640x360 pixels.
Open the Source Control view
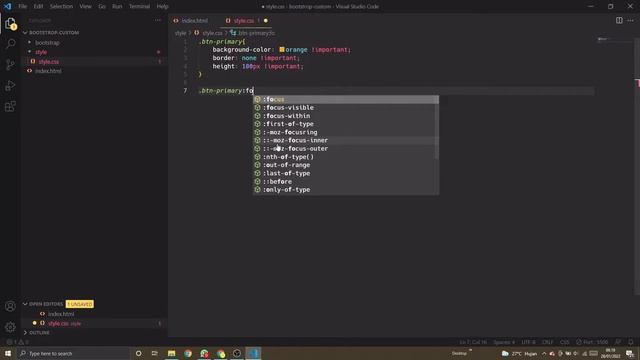coord(10,64)
